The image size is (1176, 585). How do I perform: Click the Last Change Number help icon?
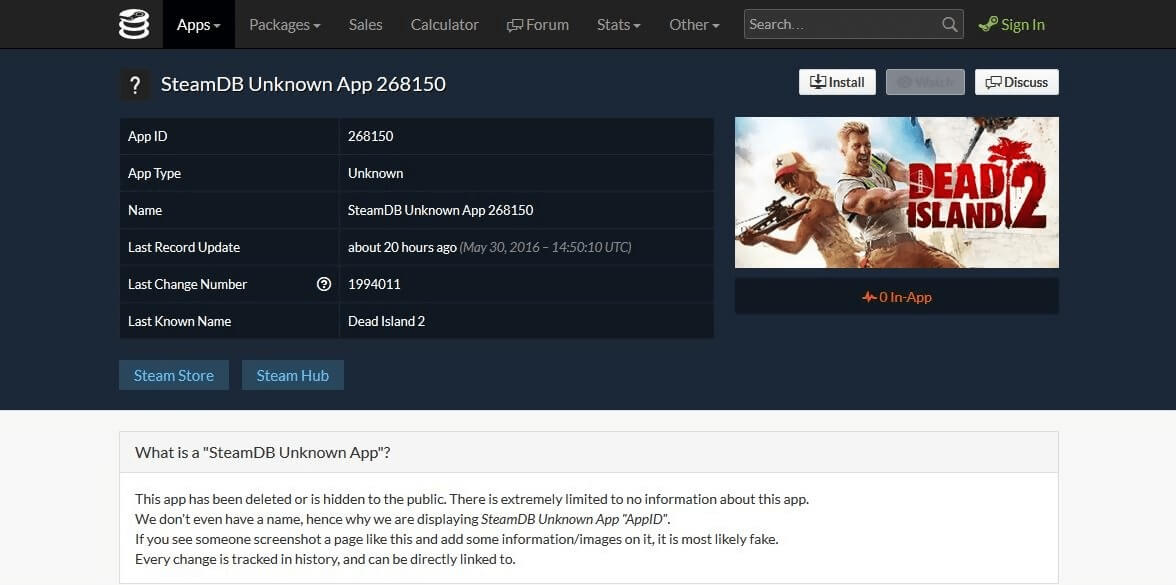(323, 284)
